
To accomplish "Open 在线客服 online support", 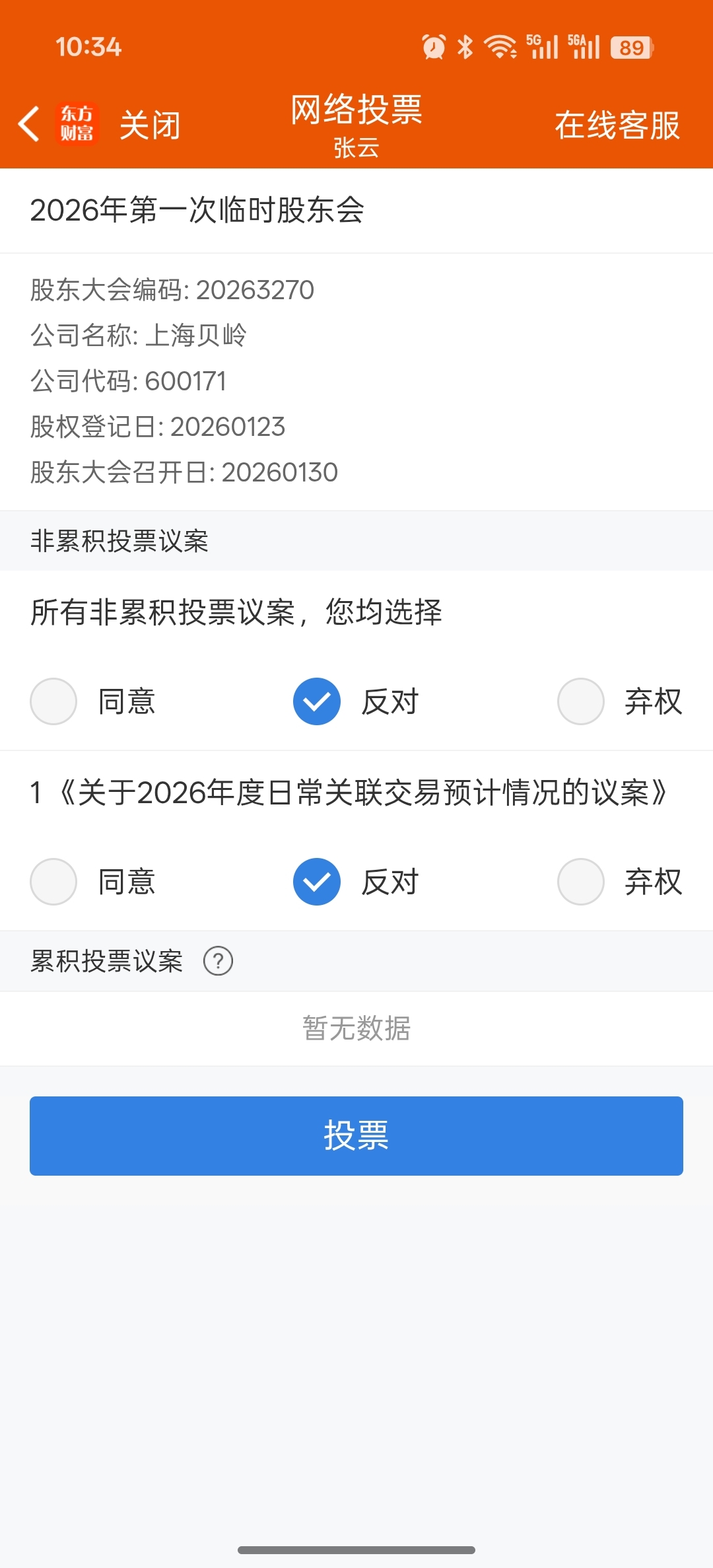I will coord(617,125).
